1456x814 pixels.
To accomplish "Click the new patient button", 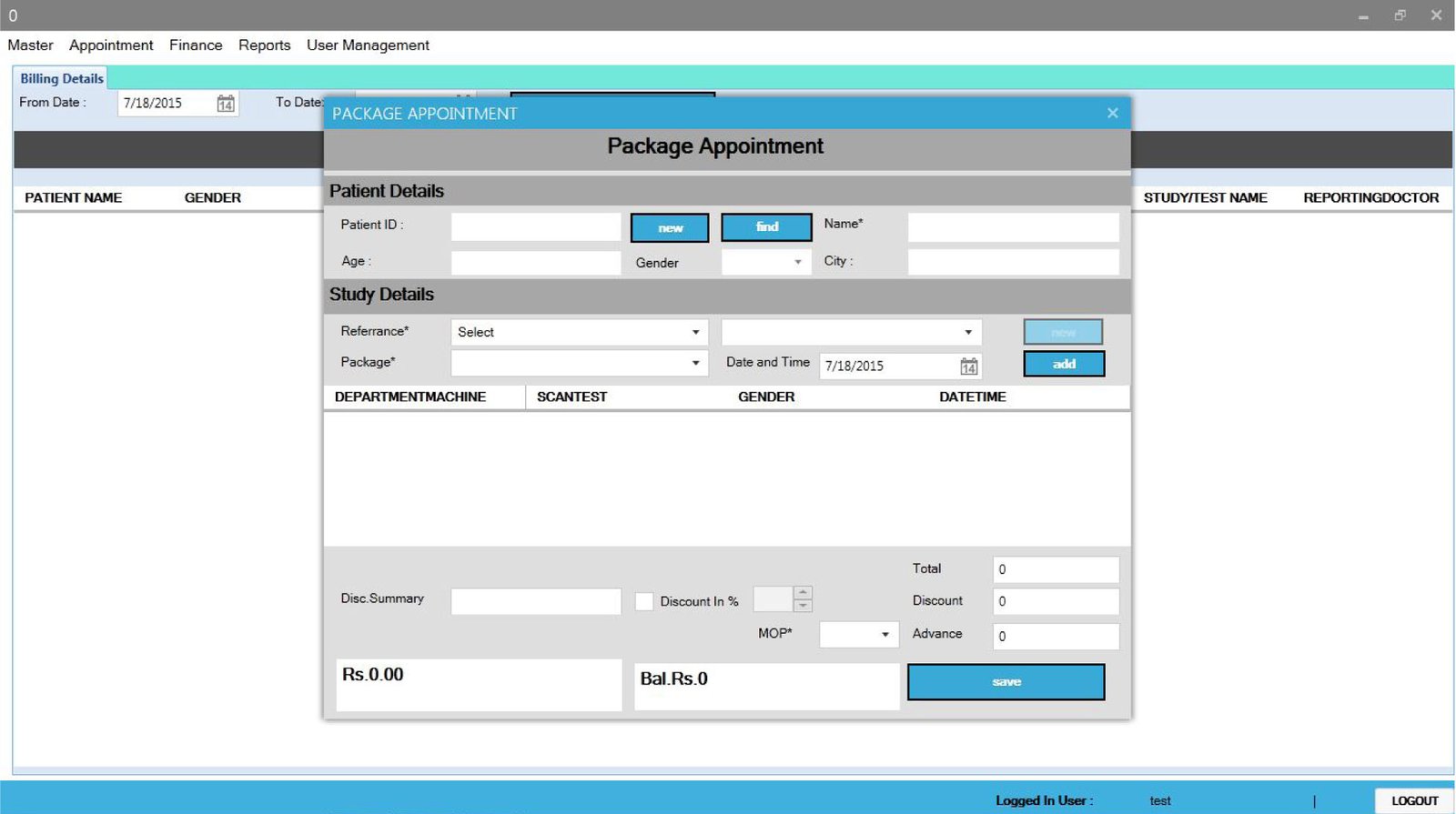I will coord(670,228).
